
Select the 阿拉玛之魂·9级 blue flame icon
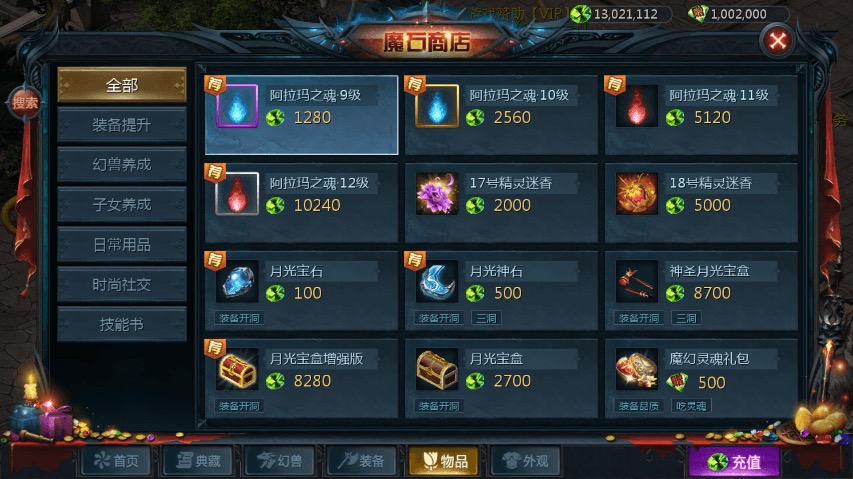point(237,106)
